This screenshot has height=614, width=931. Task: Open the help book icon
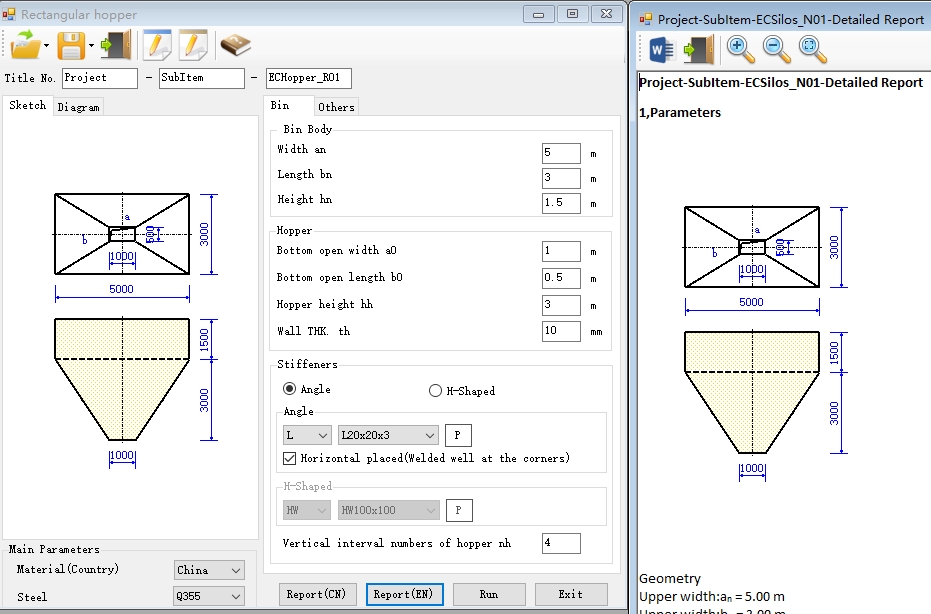[235, 45]
